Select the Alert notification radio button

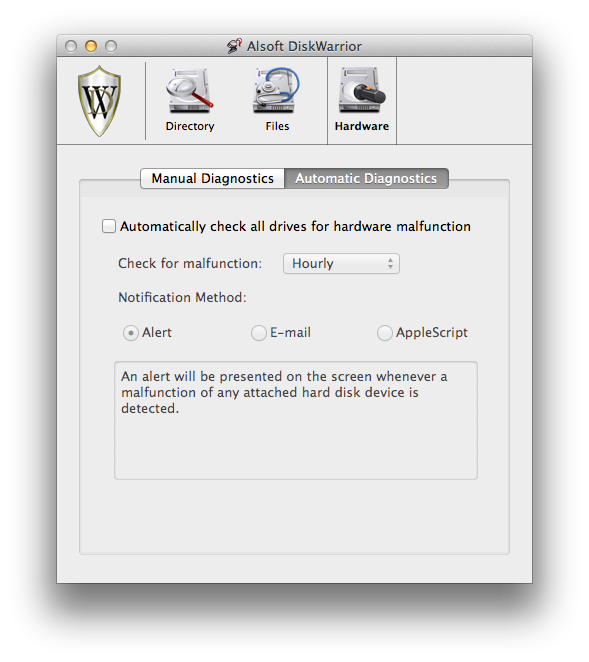tap(131, 333)
